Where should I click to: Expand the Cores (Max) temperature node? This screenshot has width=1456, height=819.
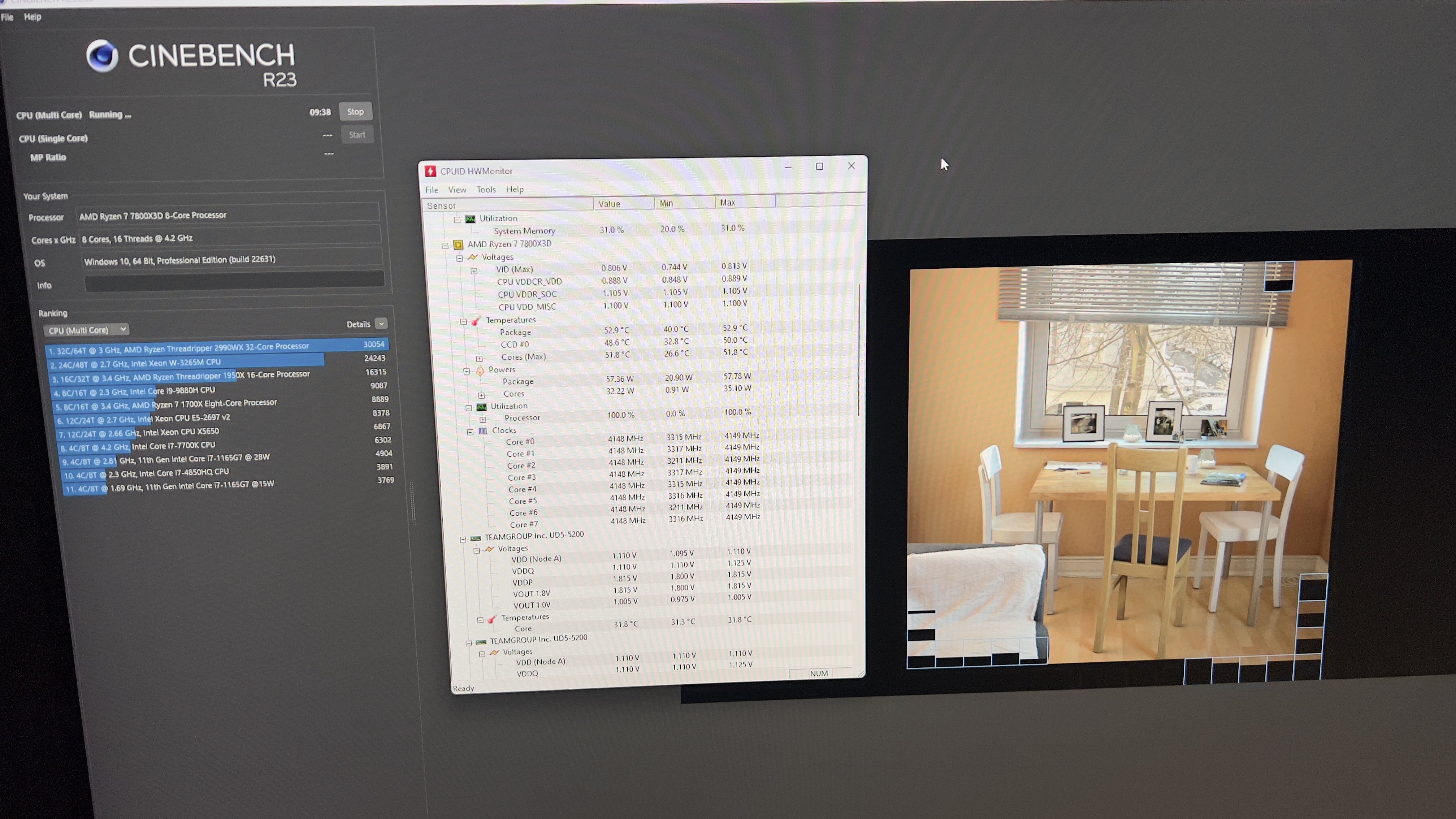point(479,358)
